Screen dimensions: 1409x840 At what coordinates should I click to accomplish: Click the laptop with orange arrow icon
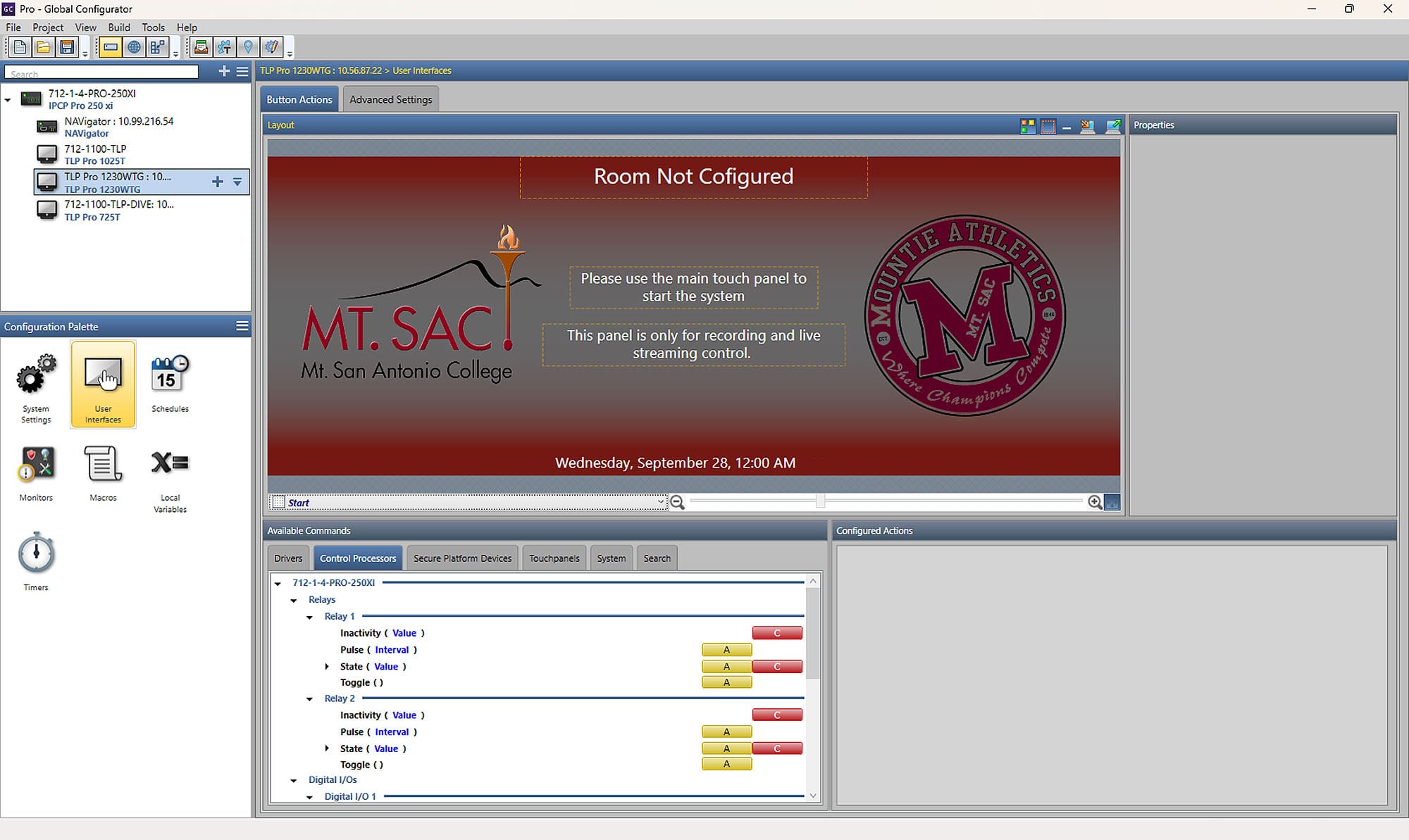click(x=1088, y=126)
